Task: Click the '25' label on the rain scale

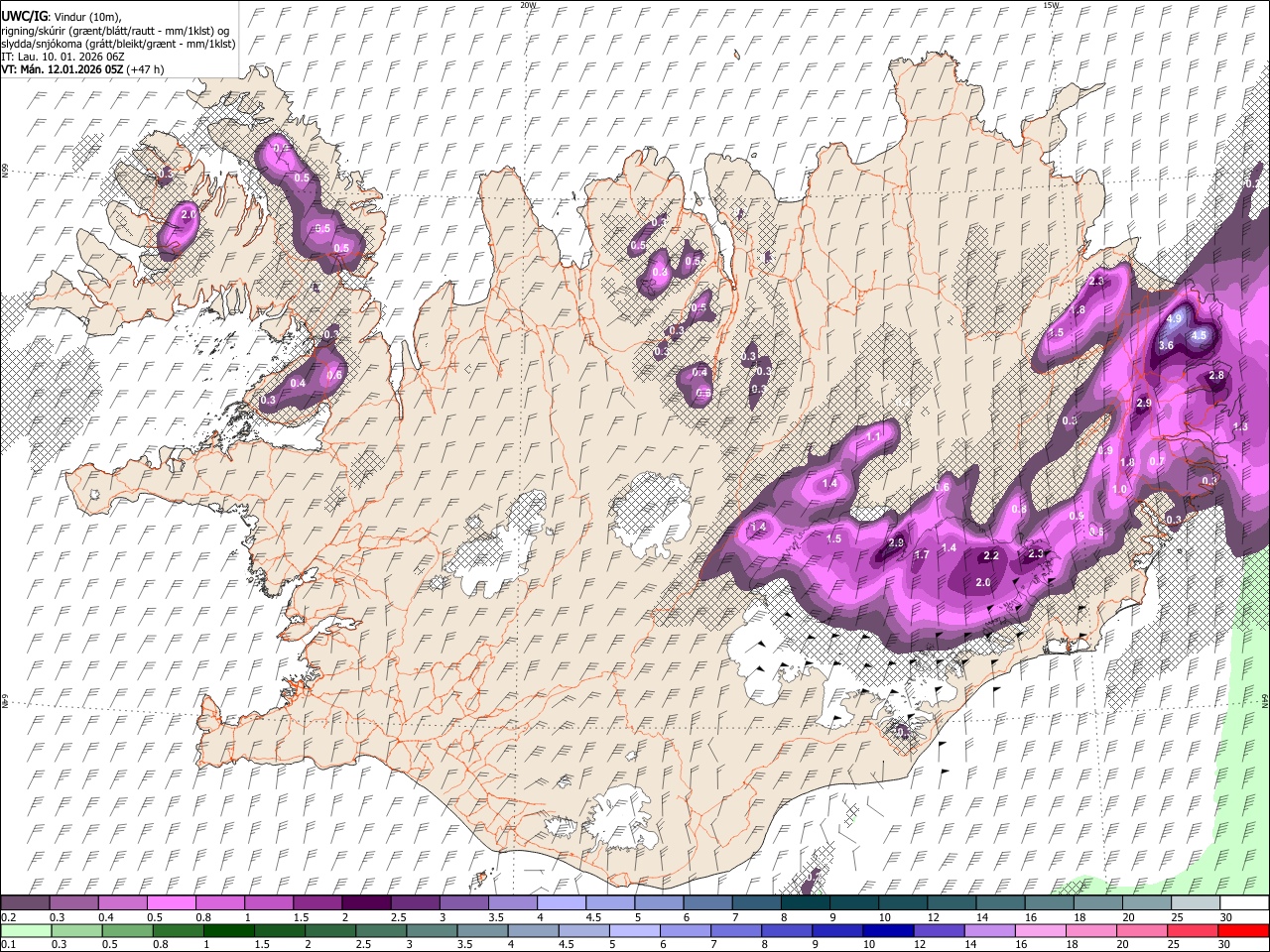Action: click(1175, 945)
